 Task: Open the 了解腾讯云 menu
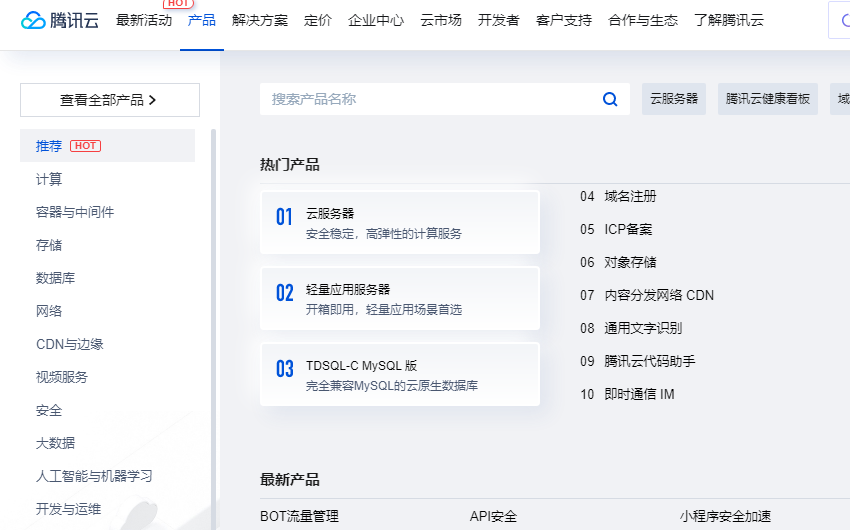coord(729,21)
